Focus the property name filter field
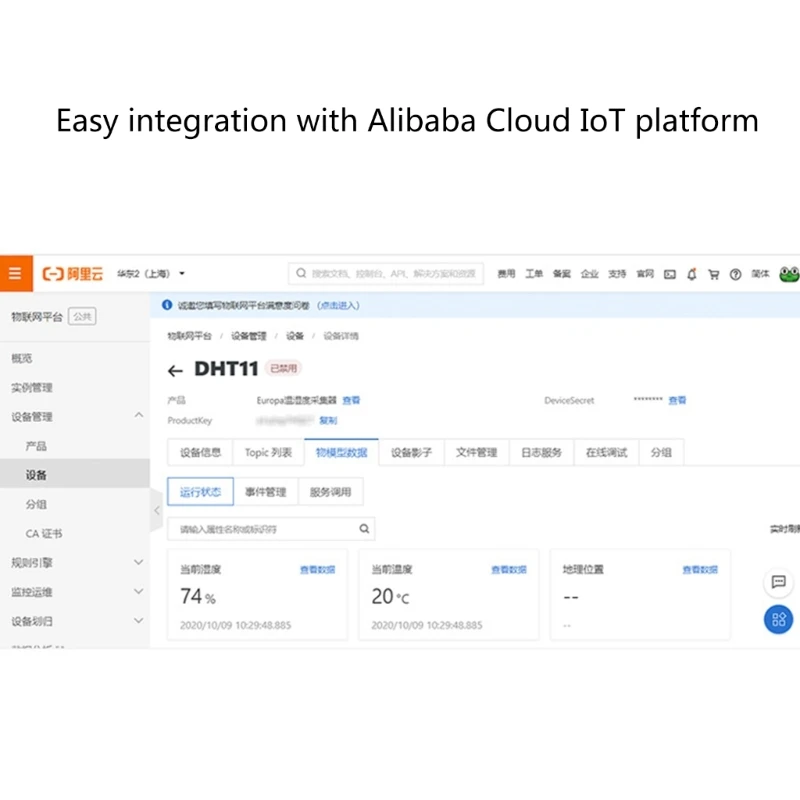Screen dimensions: 800x800 coord(271,529)
